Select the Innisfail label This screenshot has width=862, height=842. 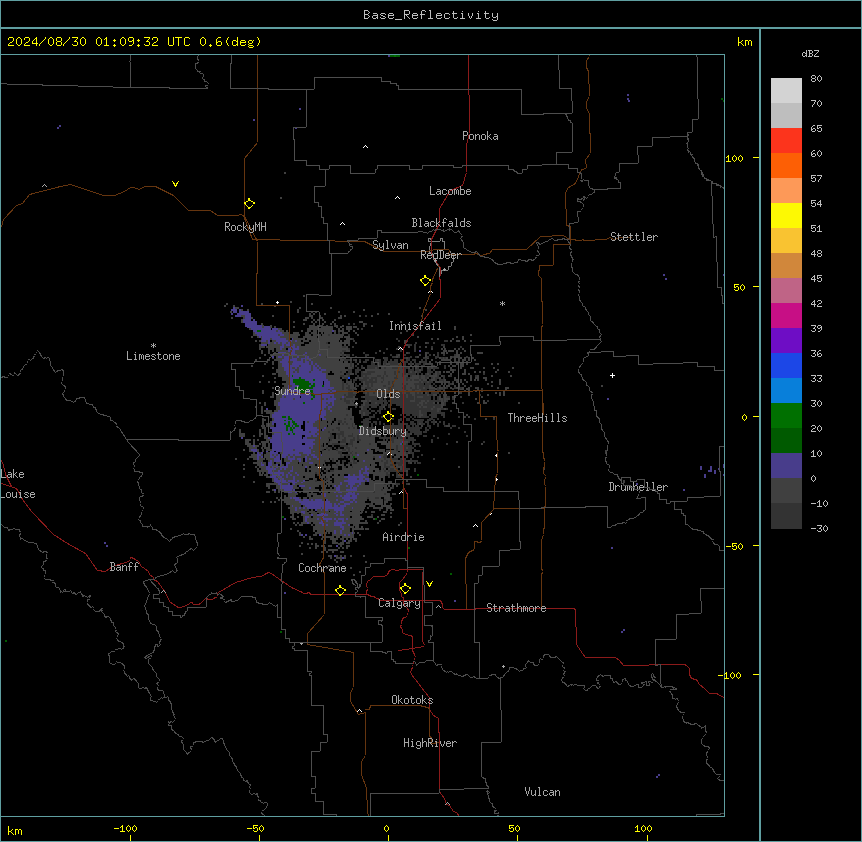click(x=415, y=326)
